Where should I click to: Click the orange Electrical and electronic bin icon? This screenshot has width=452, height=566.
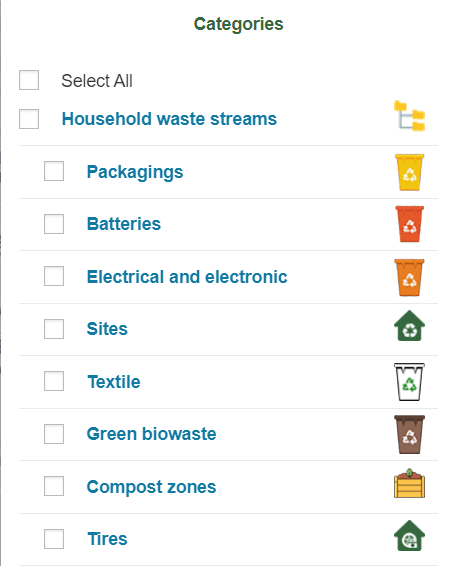point(409,277)
